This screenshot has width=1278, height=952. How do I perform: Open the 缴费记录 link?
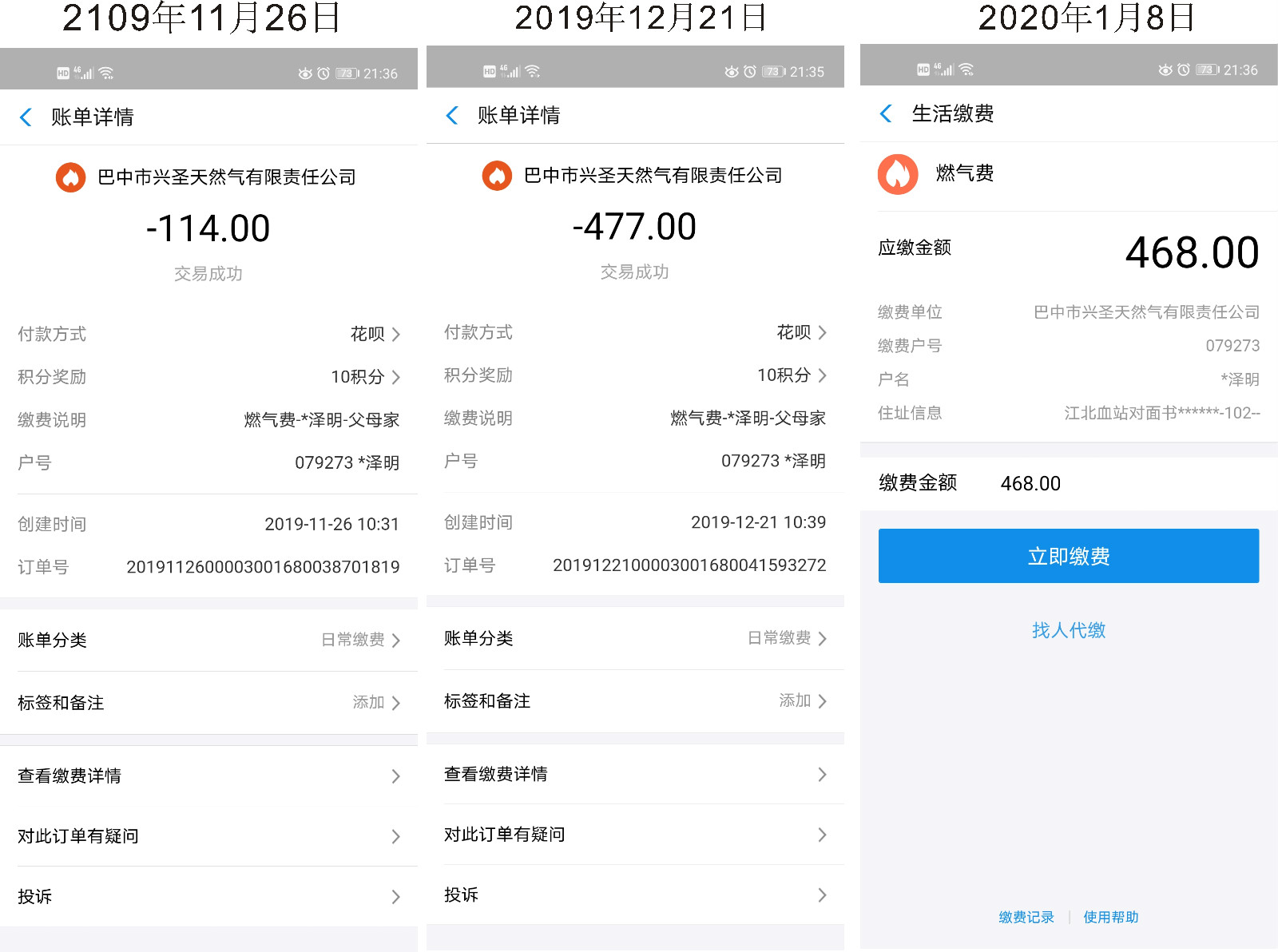point(1026,917)
